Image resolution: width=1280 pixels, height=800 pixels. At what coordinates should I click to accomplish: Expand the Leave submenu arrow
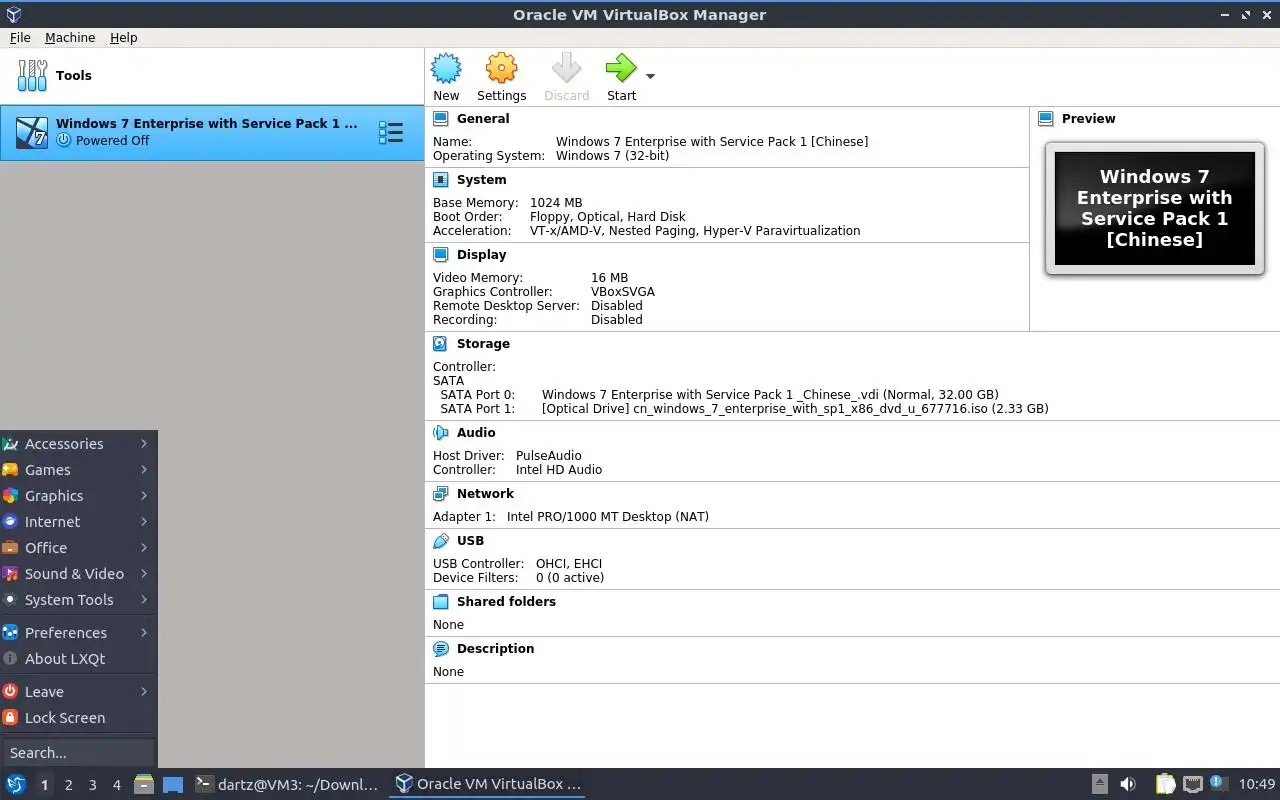pos(144,691)
